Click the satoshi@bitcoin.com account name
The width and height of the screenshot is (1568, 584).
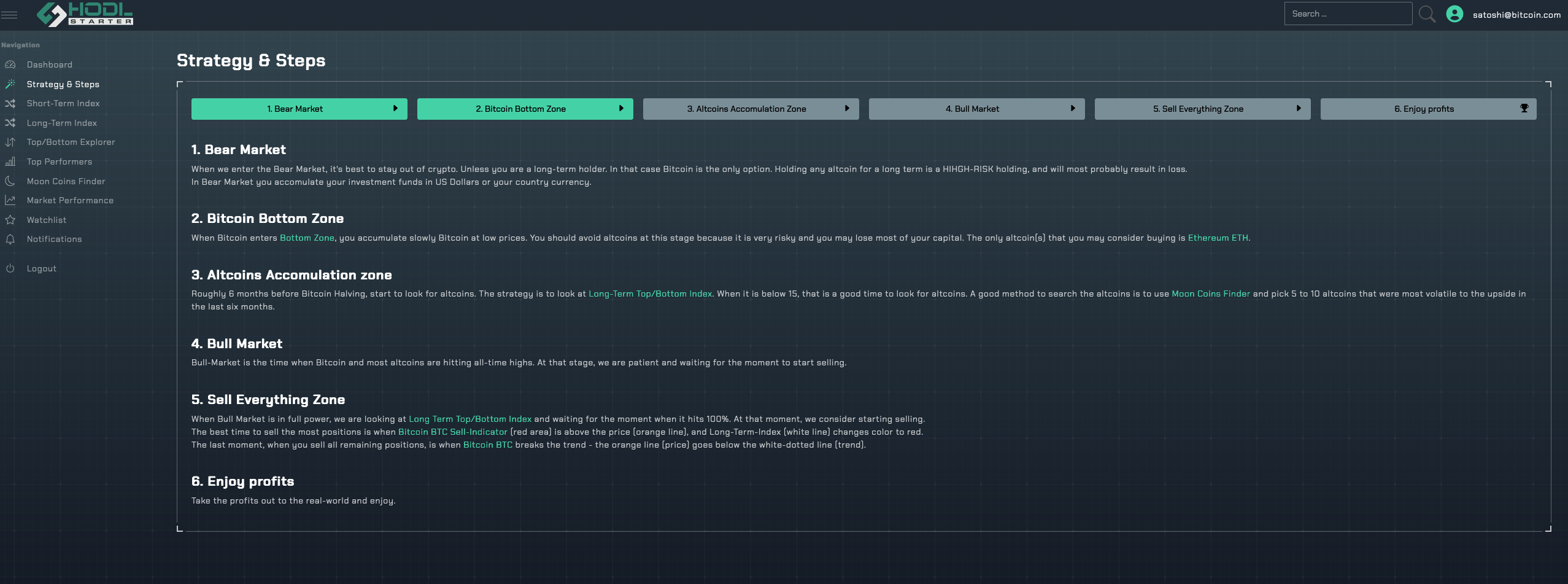1517,15
